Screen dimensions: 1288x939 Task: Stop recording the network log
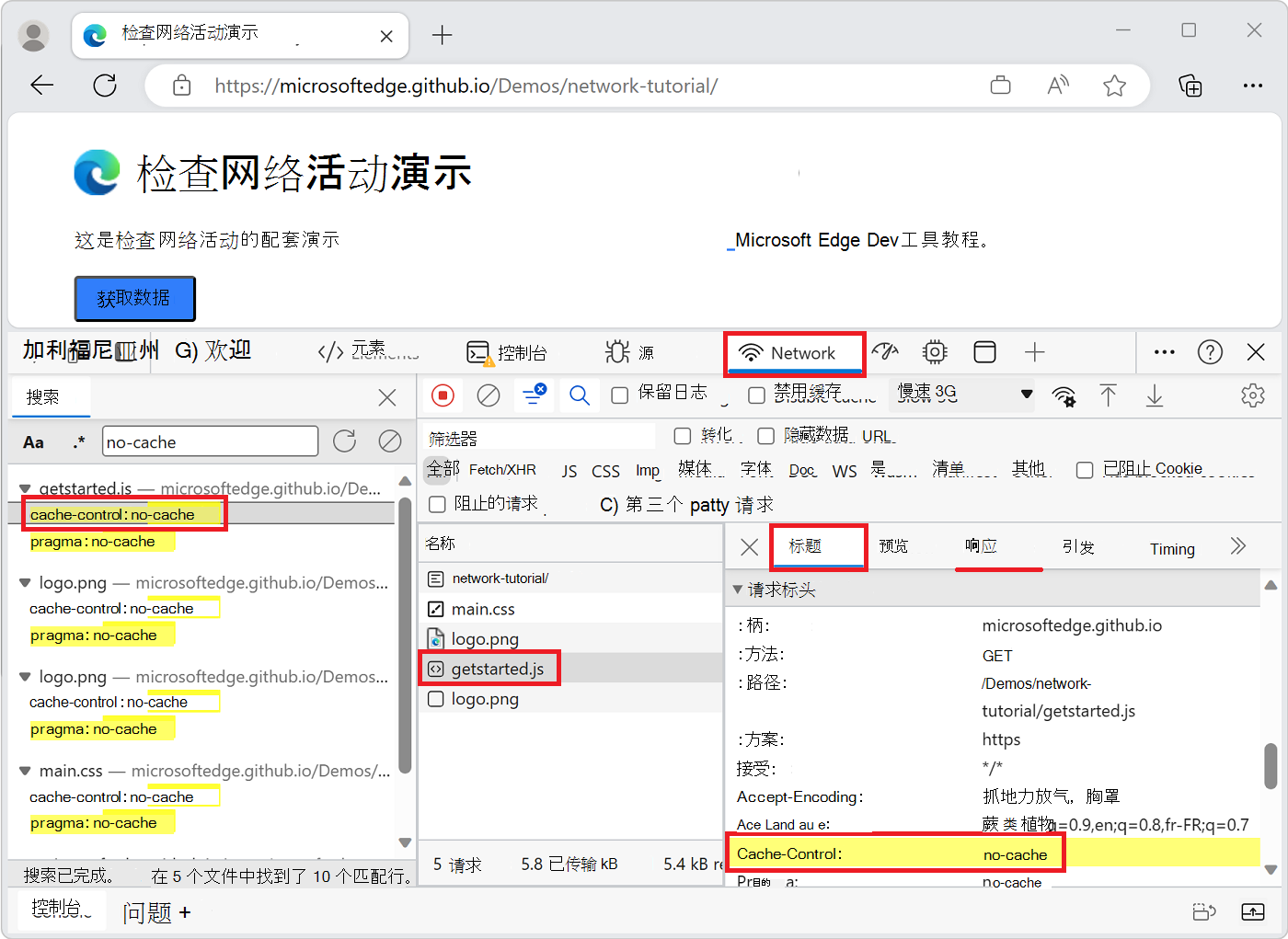pyautogui.click(x=443, y=395)
